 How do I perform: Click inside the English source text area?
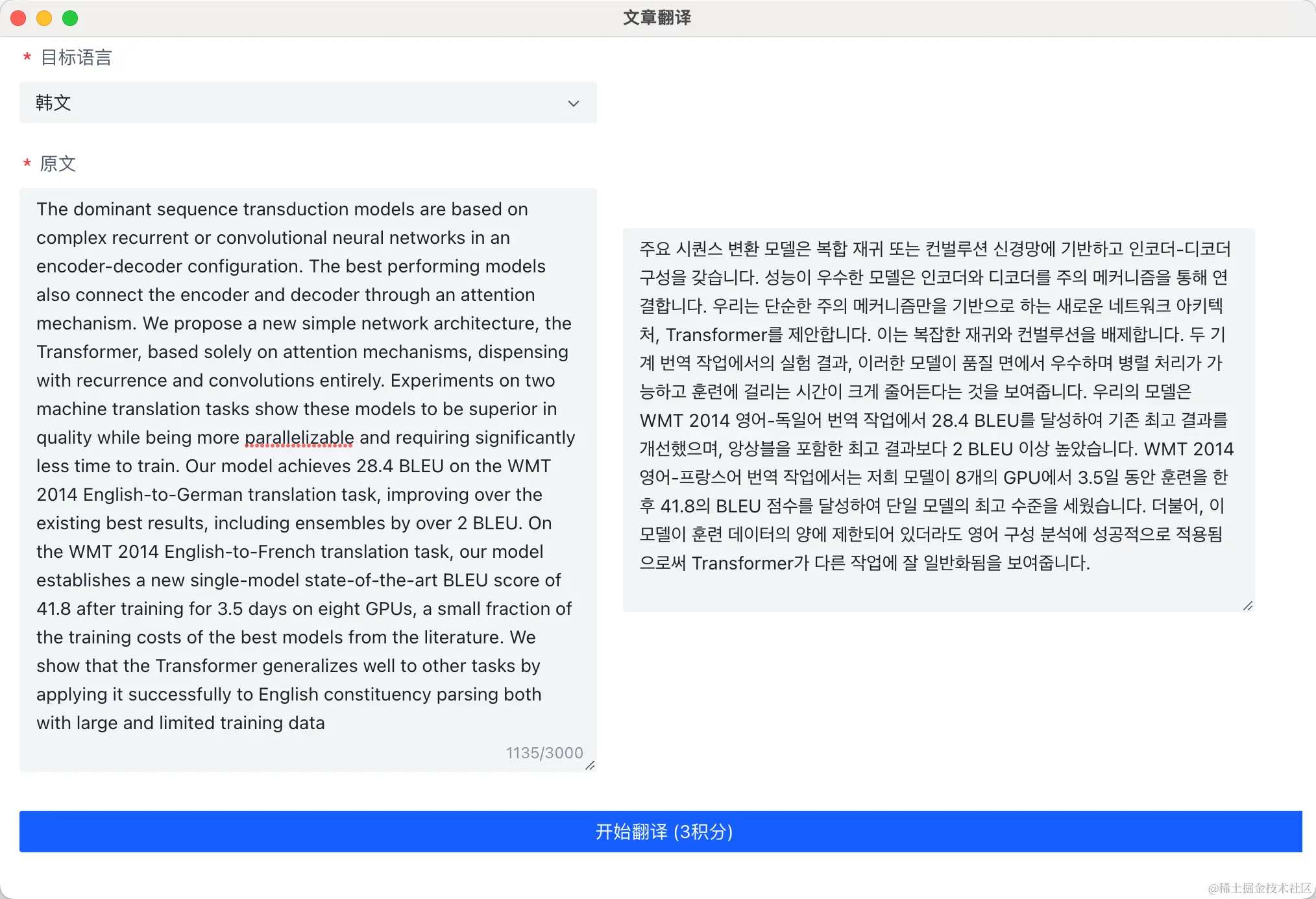point(308,480)
